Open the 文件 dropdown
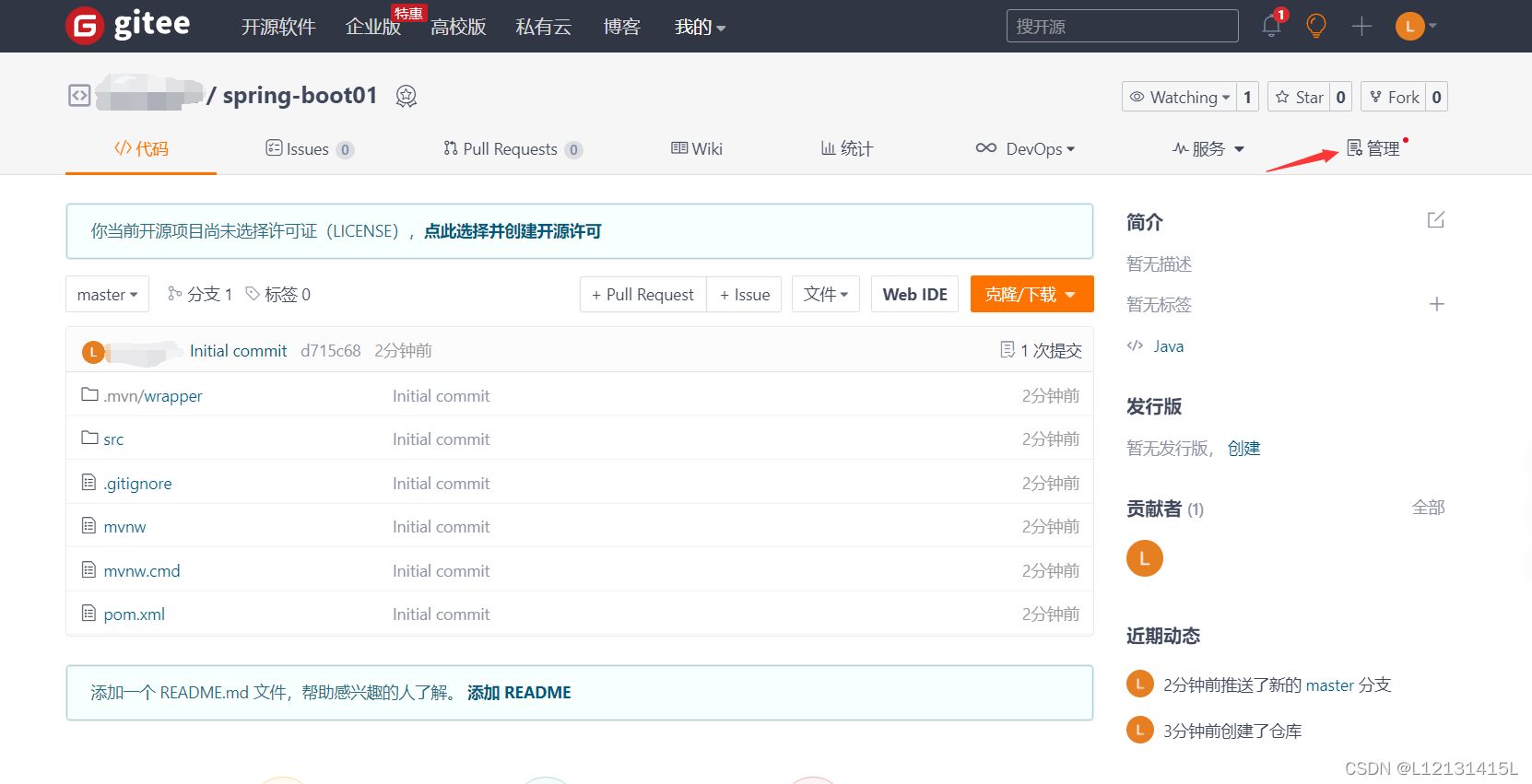The height and width of the screenshot is (784, 1532). tap(826, 294)
